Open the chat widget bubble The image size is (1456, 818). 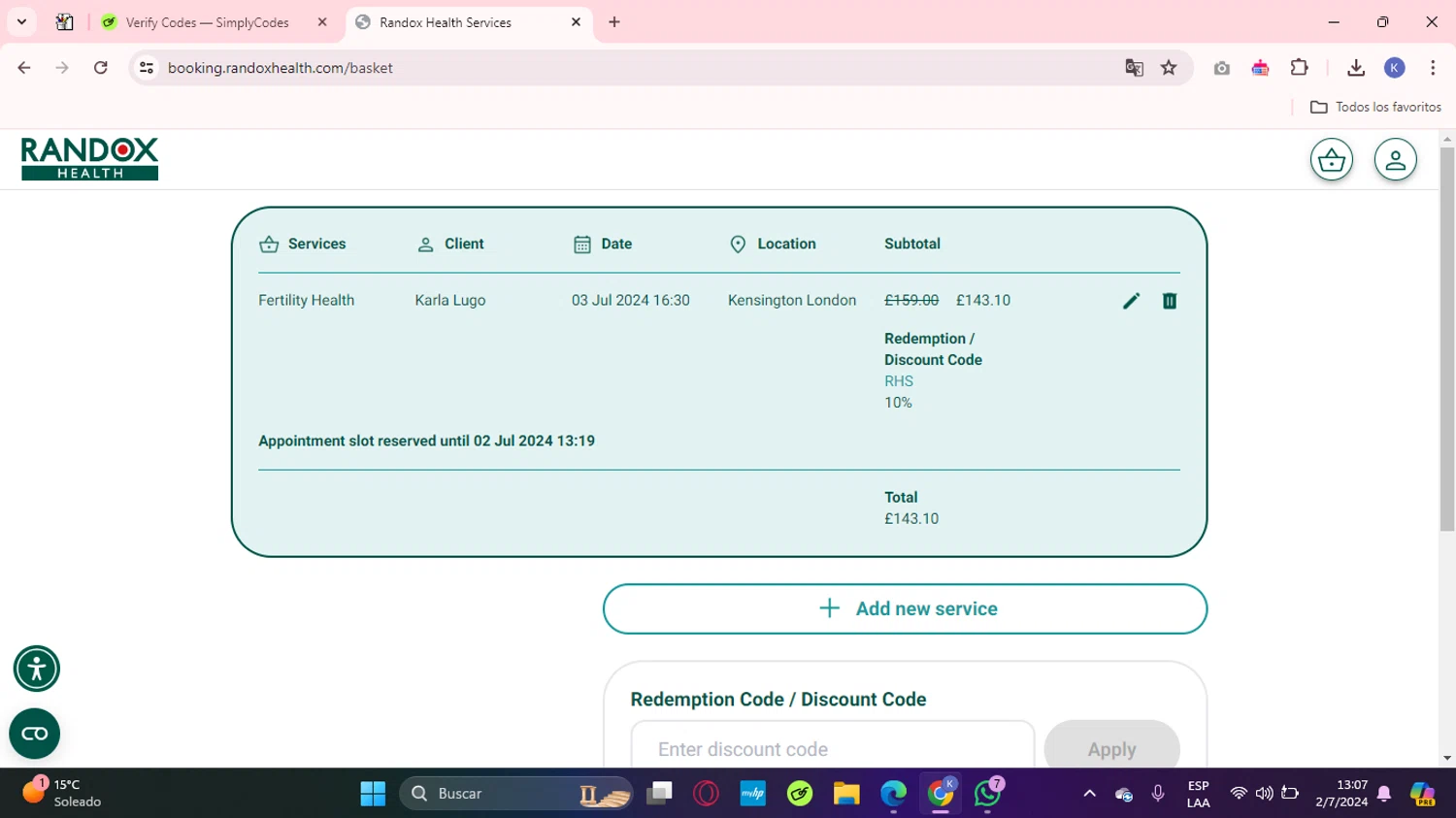34,734
